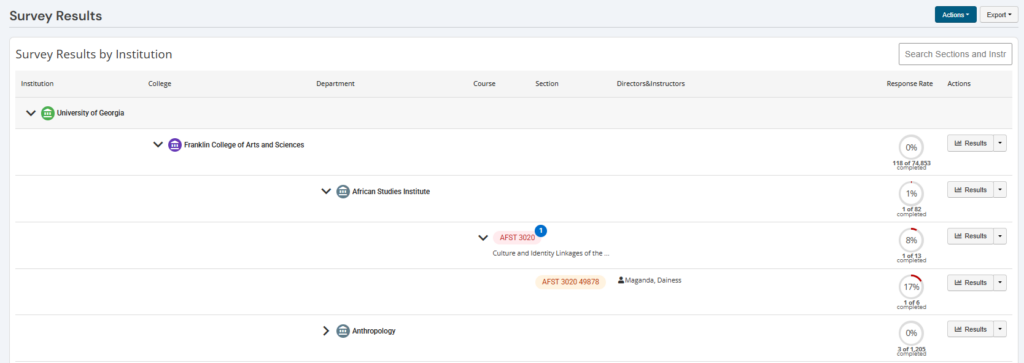
Task: Open Results dropdown arrow for African Studies Institute
Action: [1000, 190]
